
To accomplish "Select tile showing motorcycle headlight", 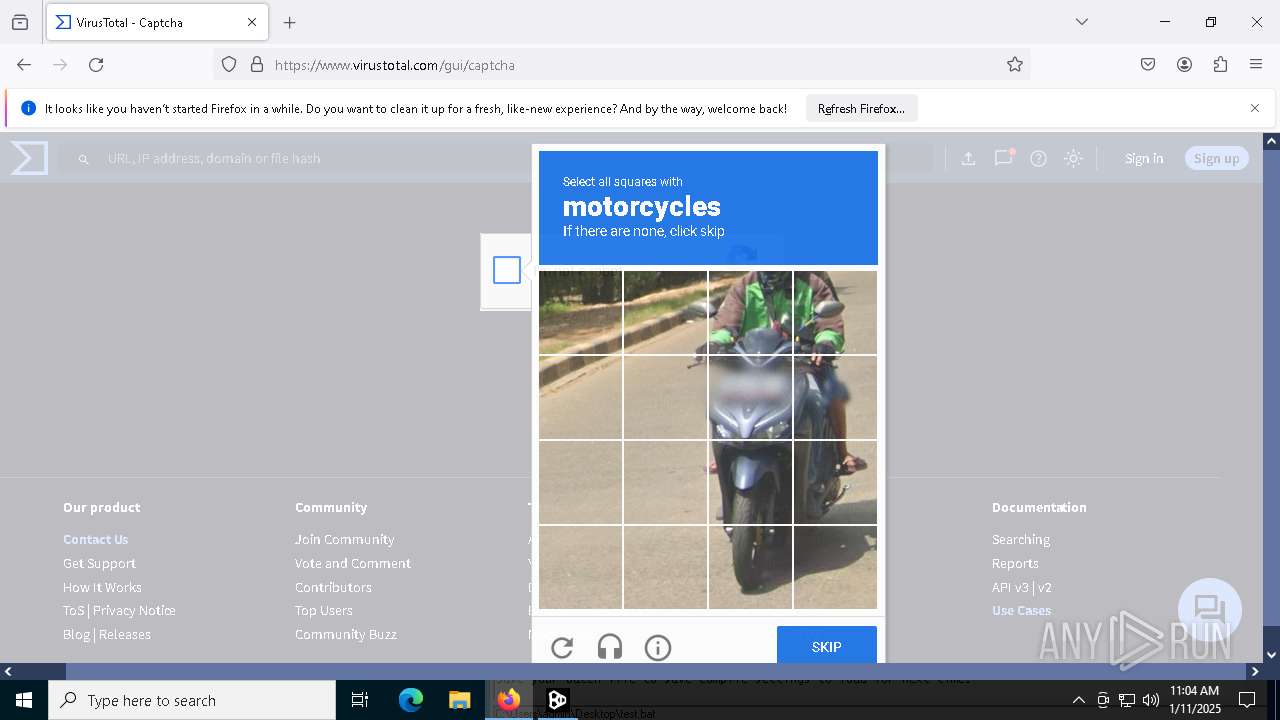I will tap(750, 397).
